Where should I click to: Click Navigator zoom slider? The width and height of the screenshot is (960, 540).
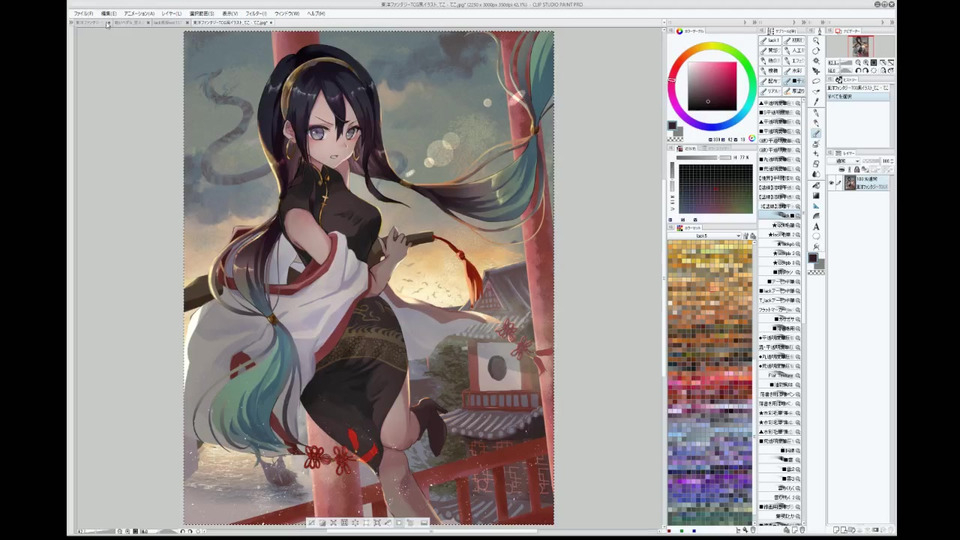pyautogui.click(x=844, y=62)
